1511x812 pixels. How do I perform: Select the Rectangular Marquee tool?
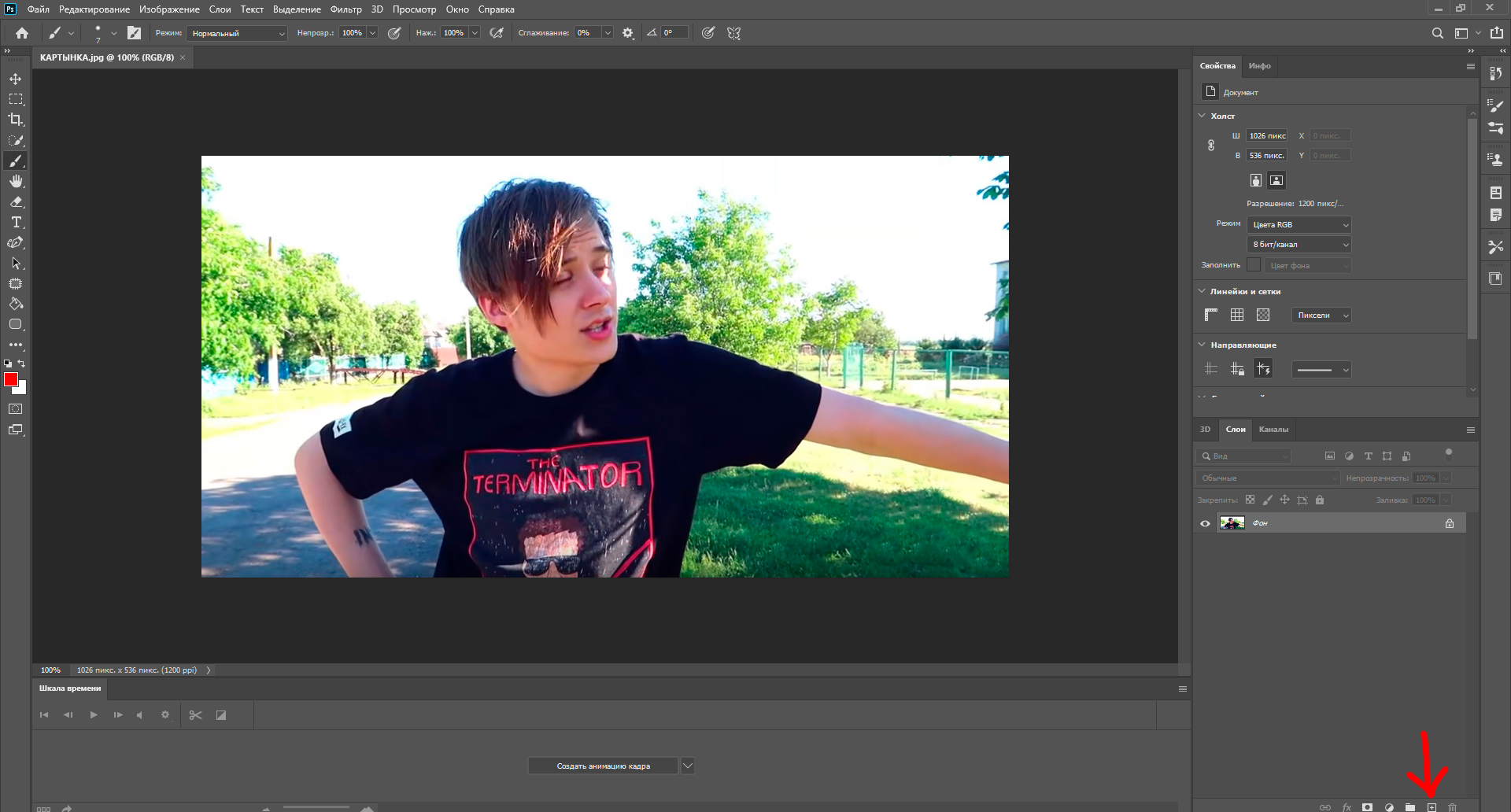[x=16, y=99]
